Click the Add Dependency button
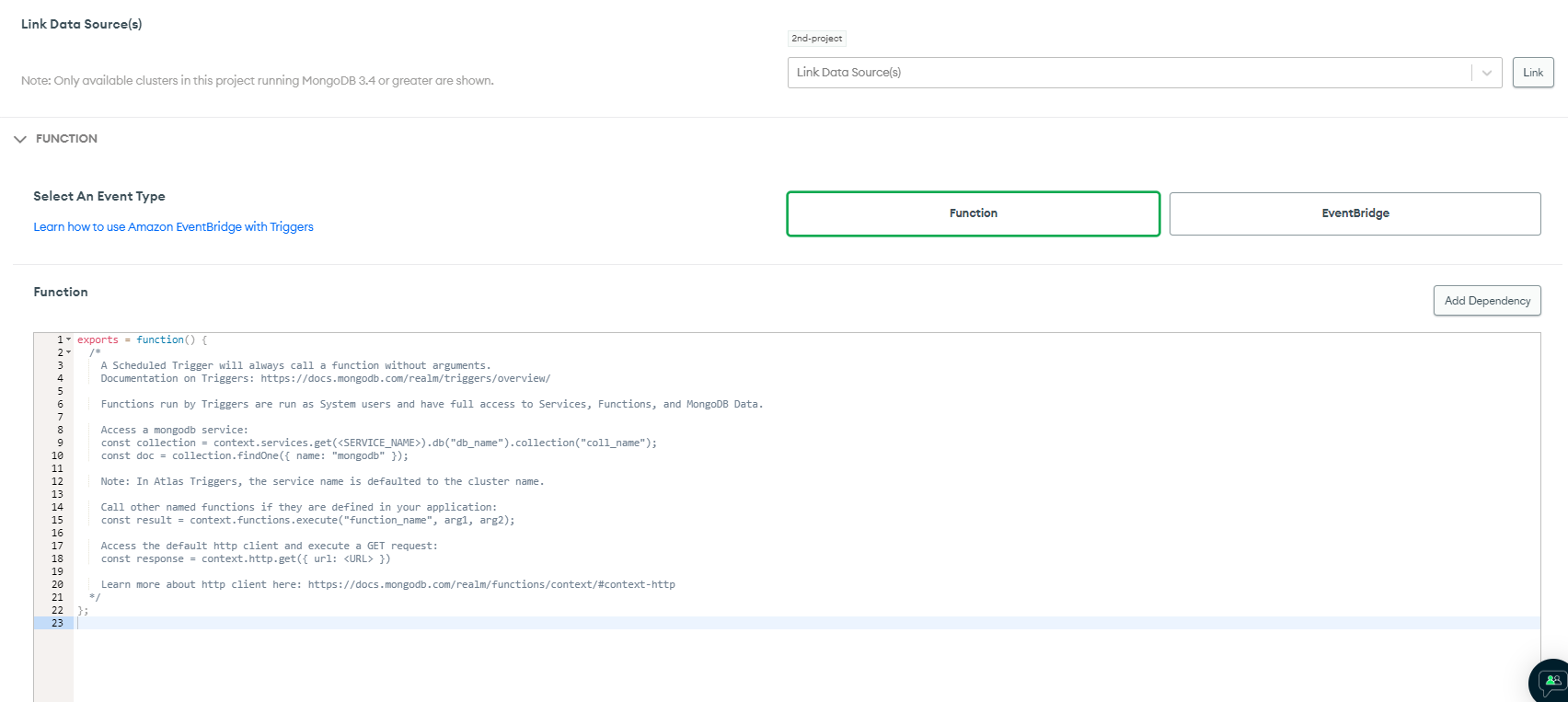This screenshot has width=1568, height=702. [x=1487, y=301]
